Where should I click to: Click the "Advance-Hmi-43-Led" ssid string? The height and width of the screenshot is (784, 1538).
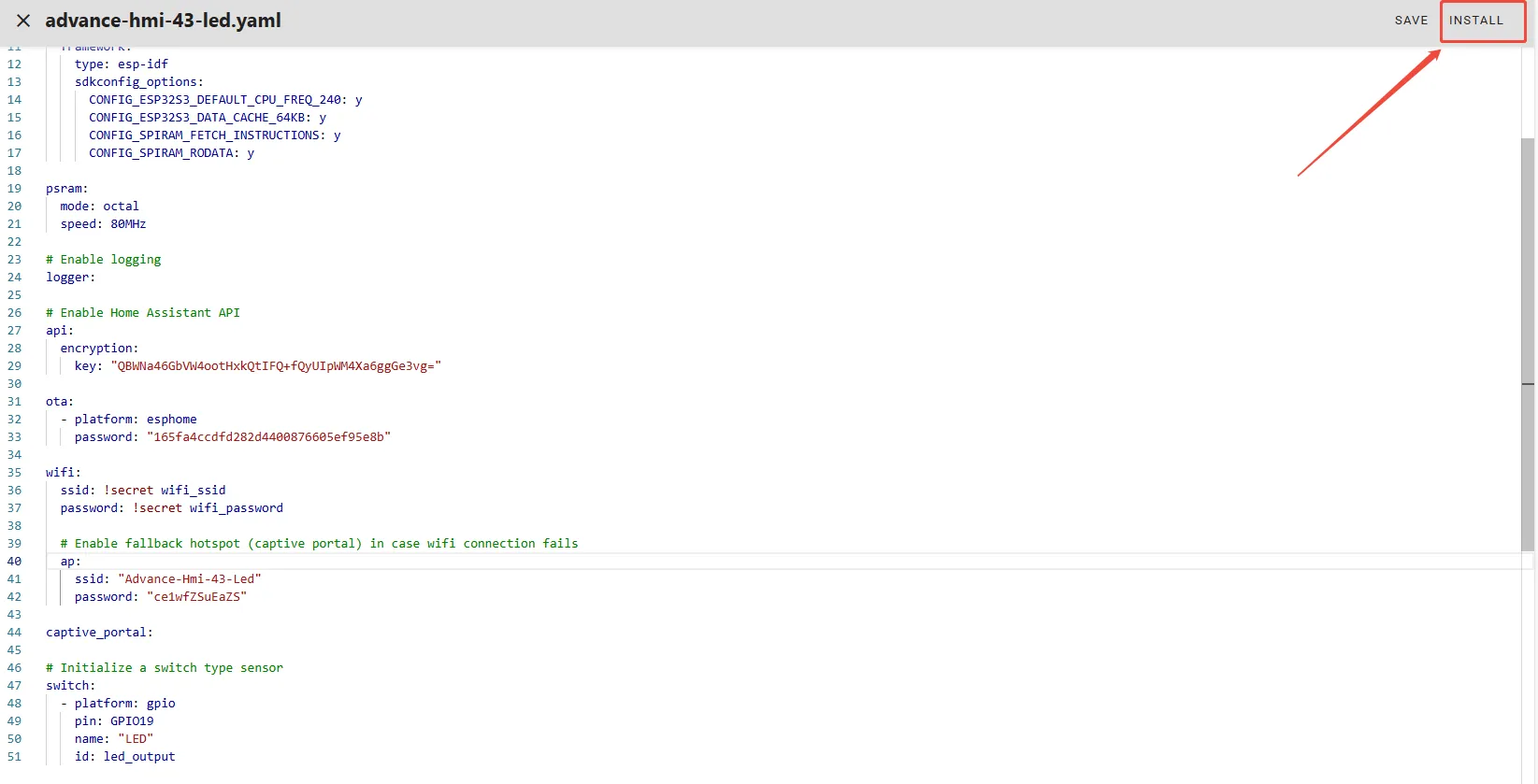point(190,579)
